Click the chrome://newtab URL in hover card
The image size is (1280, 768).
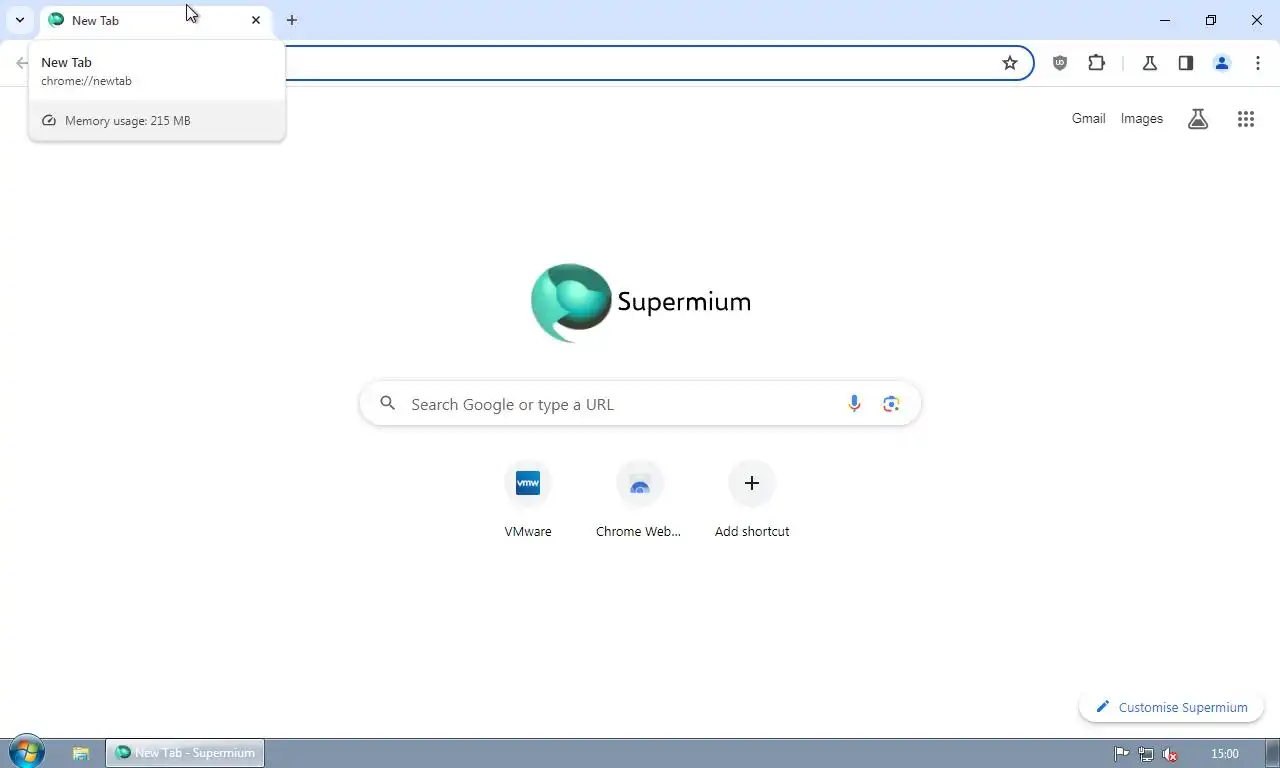(86, 81)
